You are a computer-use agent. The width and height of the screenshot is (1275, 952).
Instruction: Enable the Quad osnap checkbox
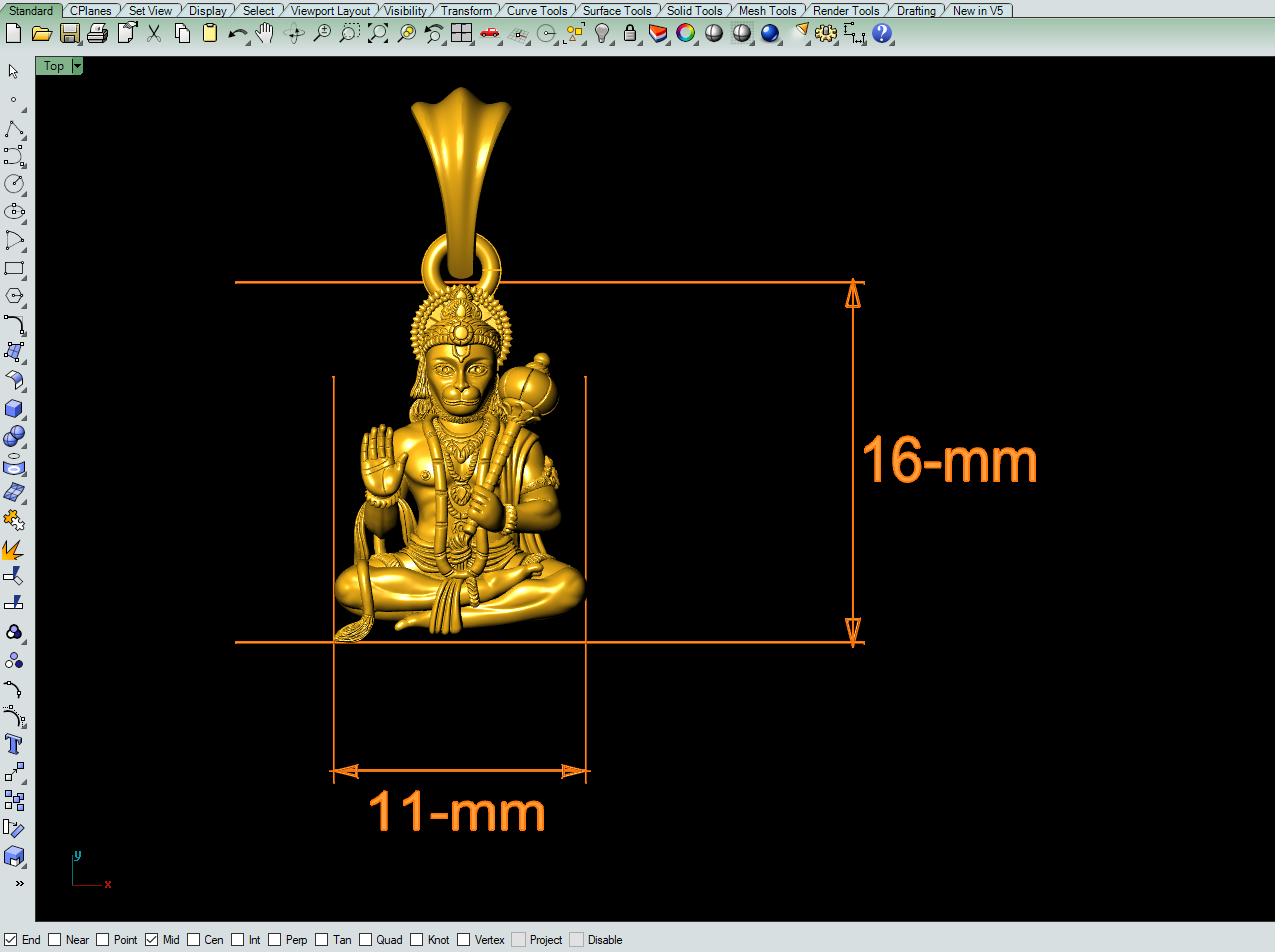[366, 940]
